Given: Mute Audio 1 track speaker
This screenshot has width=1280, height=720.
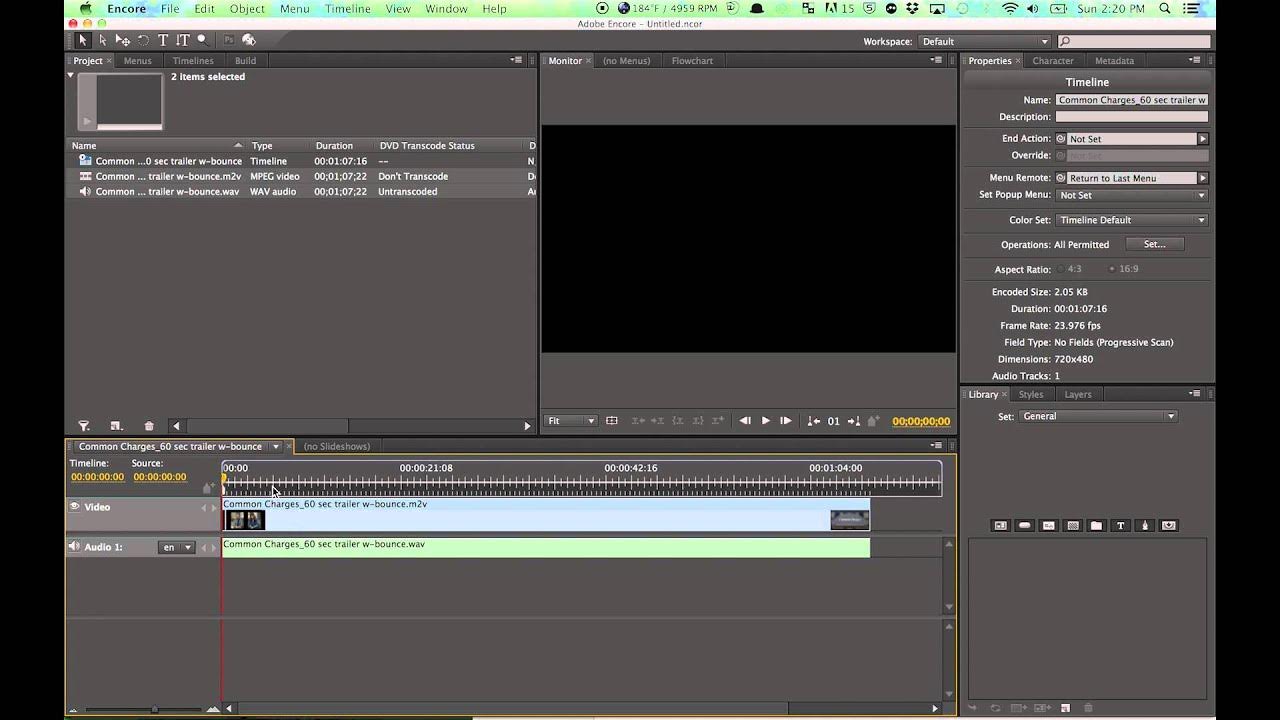Looking at the screenshot, I should tap(74, 547).
